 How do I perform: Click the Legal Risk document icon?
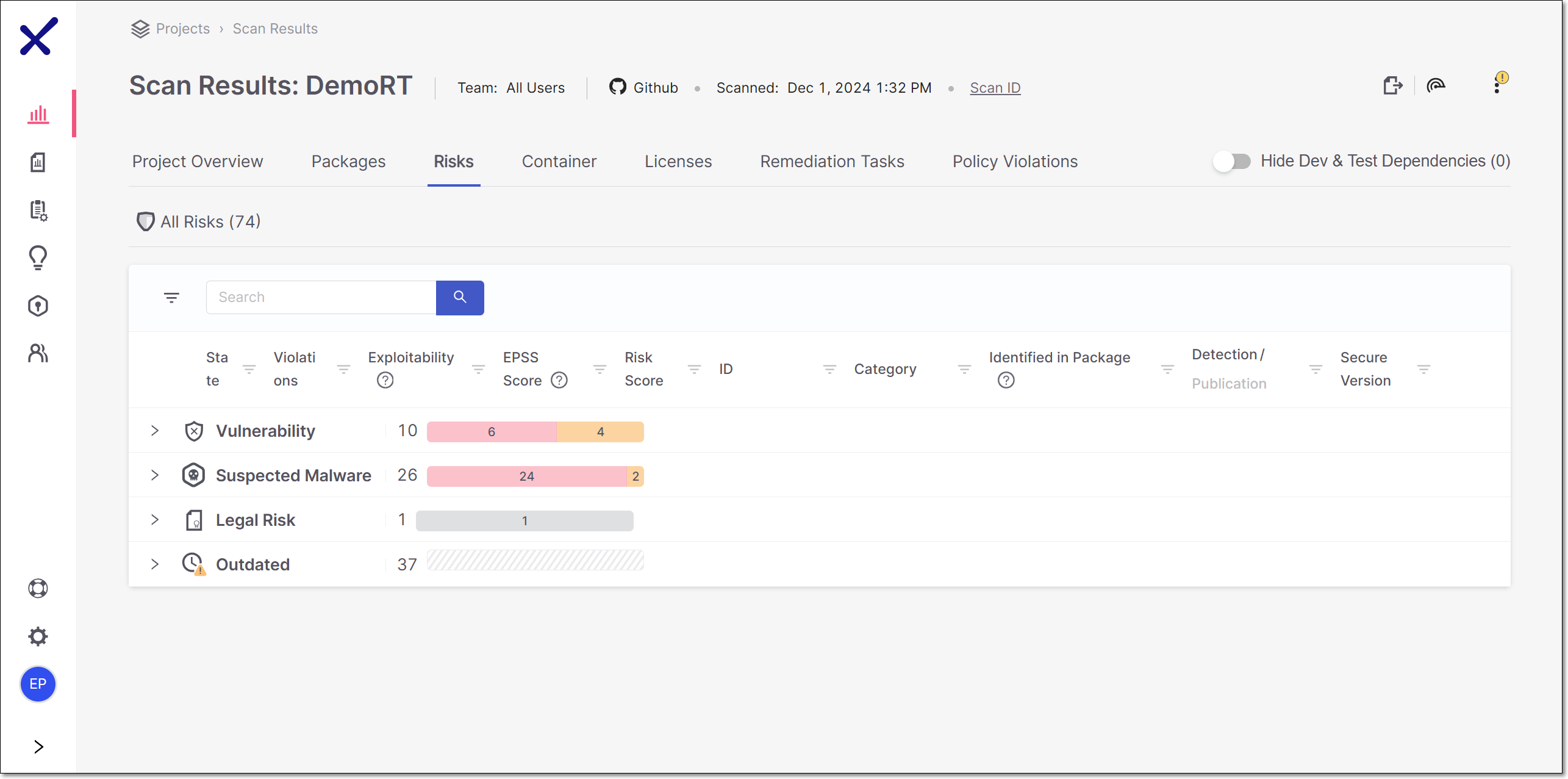193,520
